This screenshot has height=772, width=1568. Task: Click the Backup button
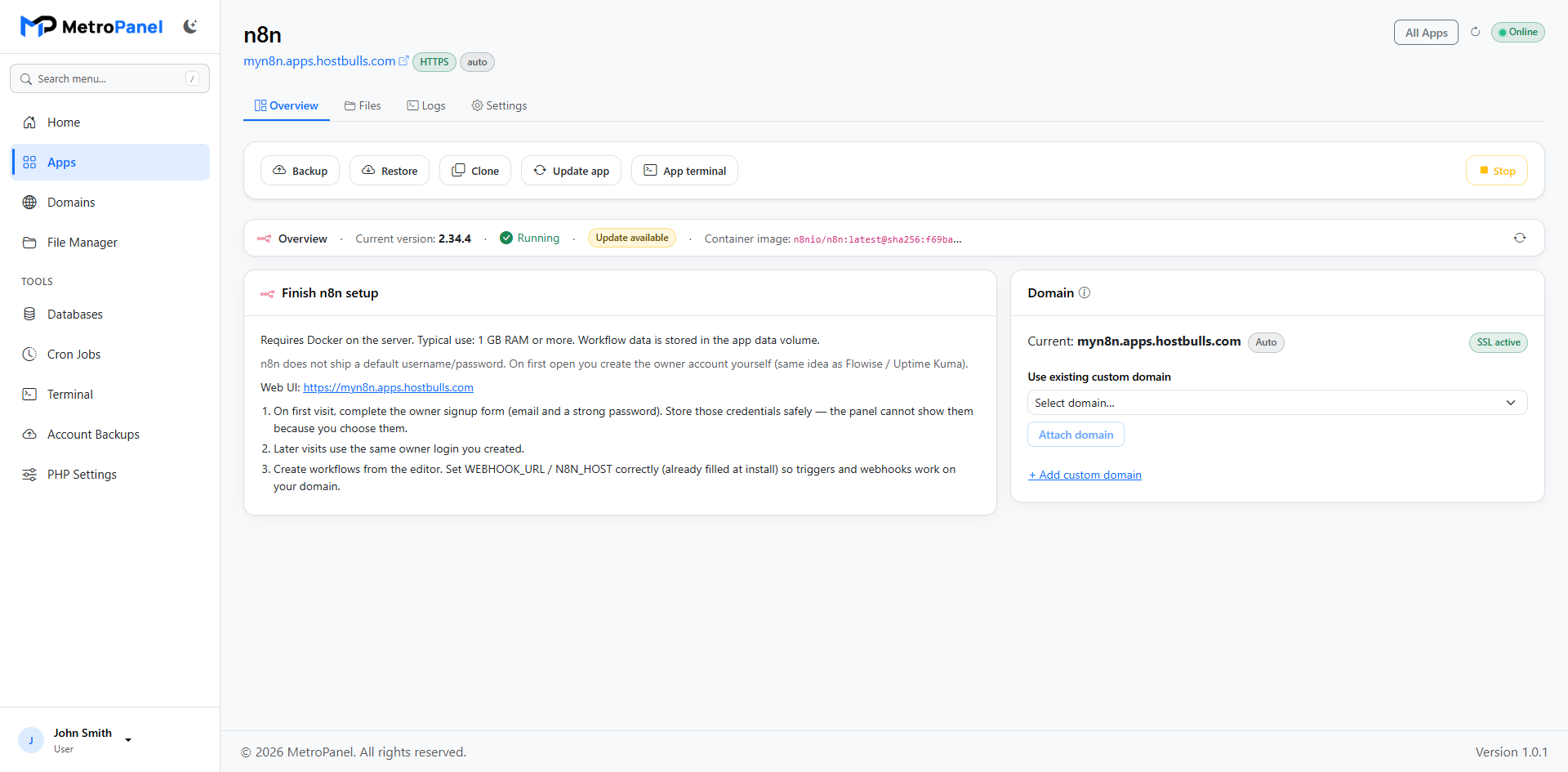tap(300, 171)
